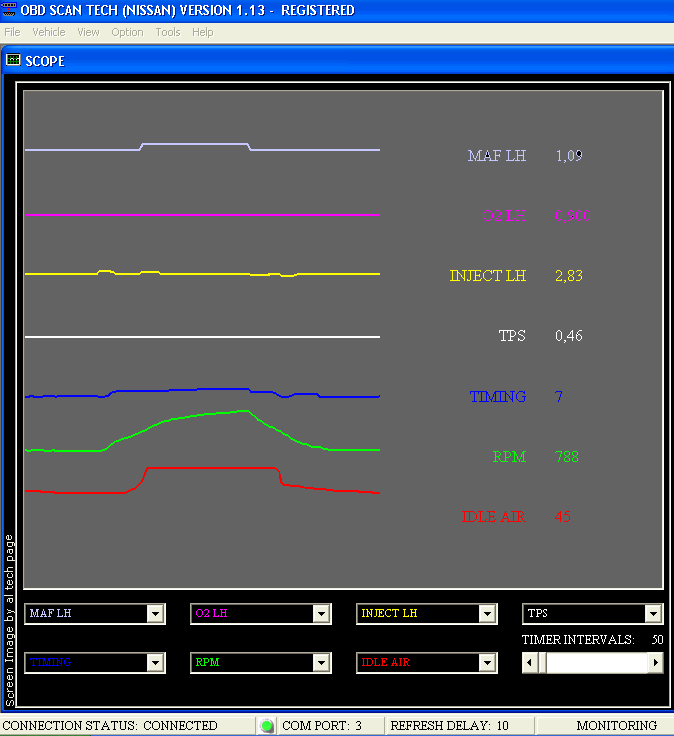
Task: Click the RPM value readout 788
Action: (x=567, y=457)
